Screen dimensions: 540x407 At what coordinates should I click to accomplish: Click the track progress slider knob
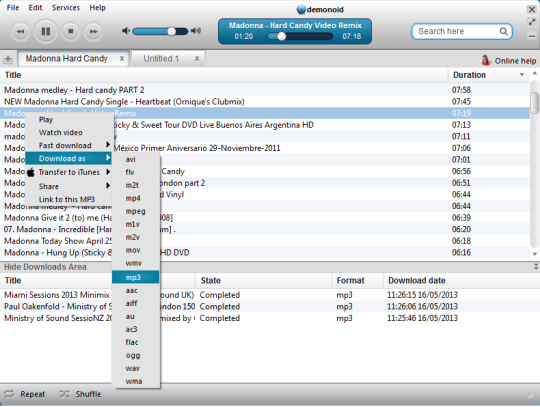[x=281, y=36]
